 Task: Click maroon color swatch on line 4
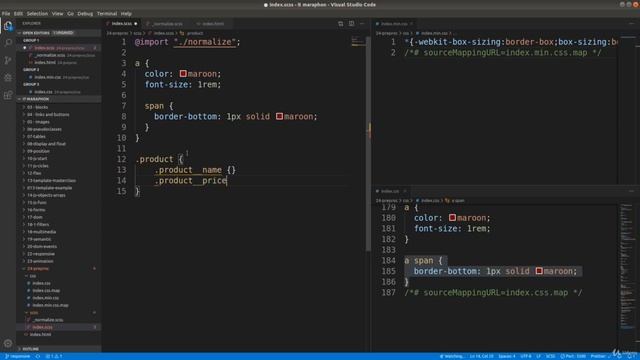click(183, 74)
